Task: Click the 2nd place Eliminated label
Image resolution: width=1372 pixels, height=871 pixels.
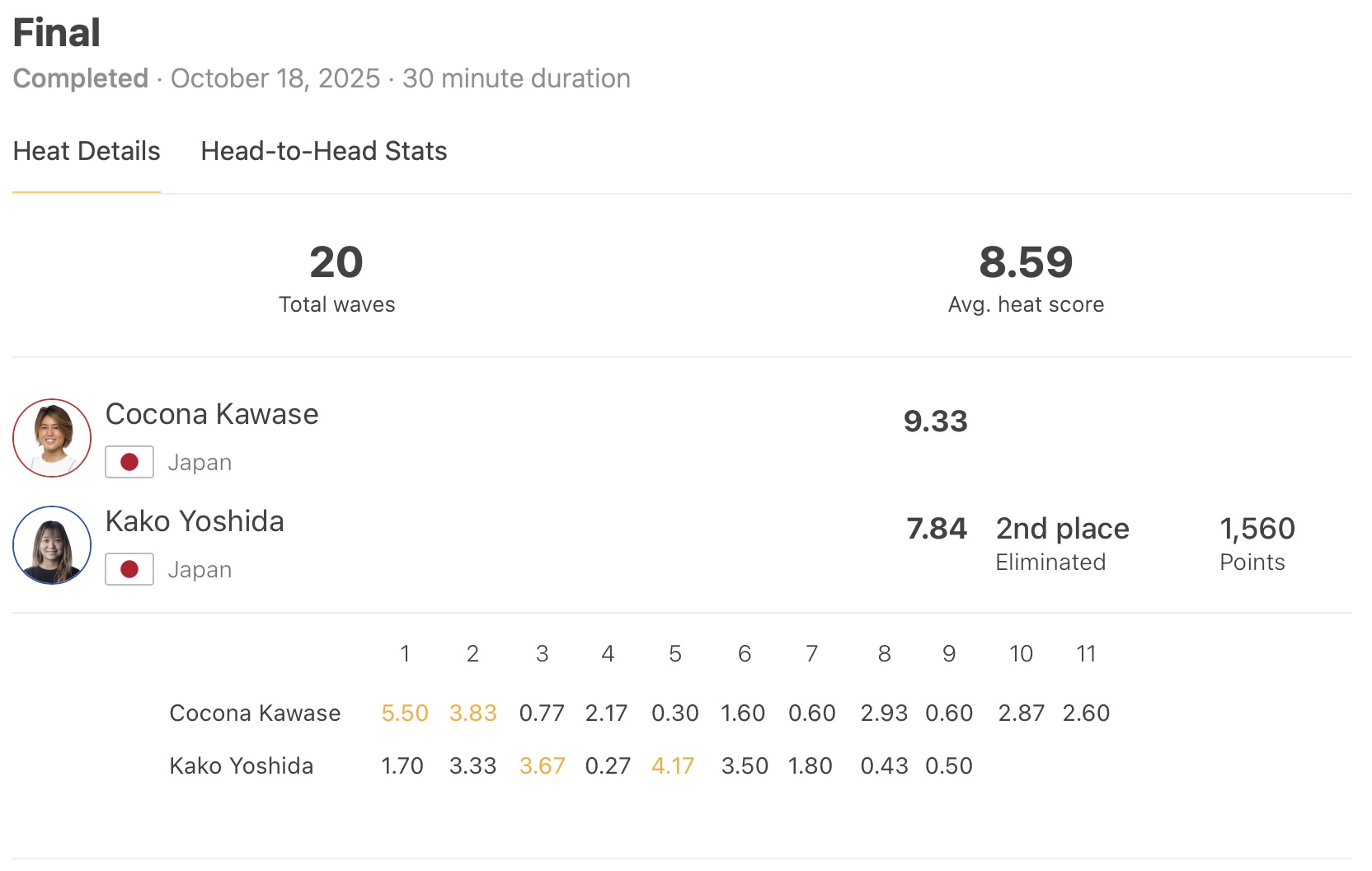Action: click(x=1062, y=544)
